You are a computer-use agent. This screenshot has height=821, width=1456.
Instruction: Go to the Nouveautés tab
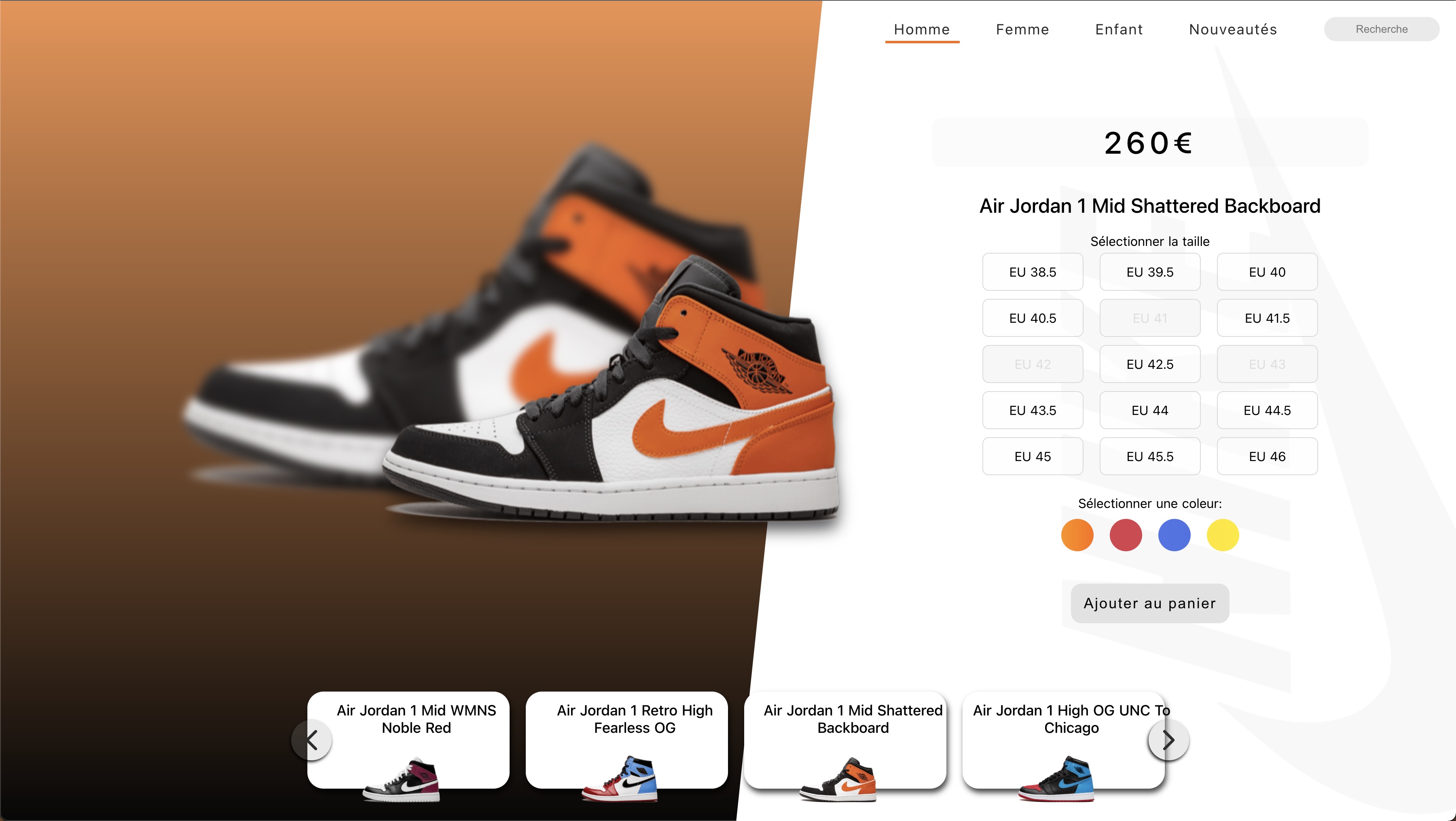pos(1233,30)
